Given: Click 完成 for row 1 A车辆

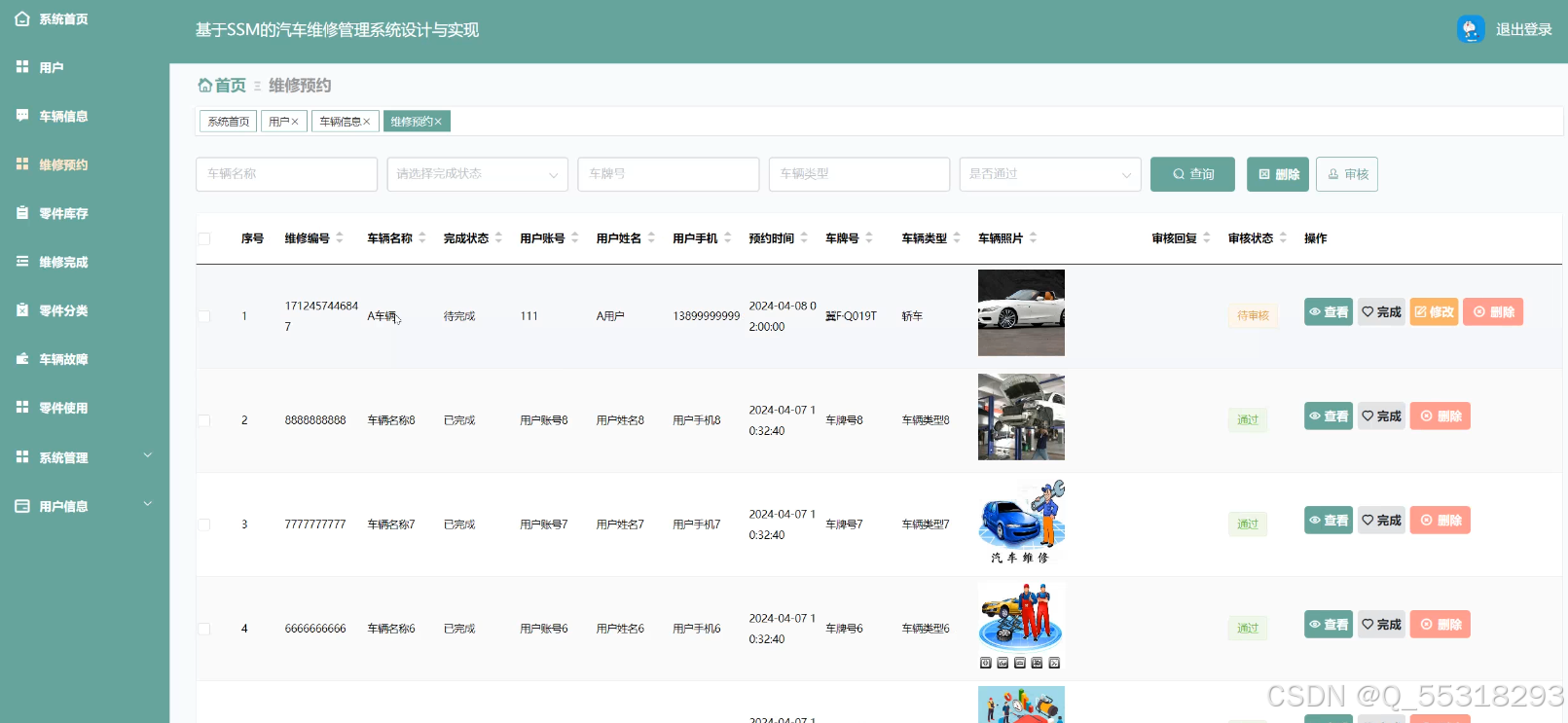Looking at the screenshot, I should point(1381,312).
